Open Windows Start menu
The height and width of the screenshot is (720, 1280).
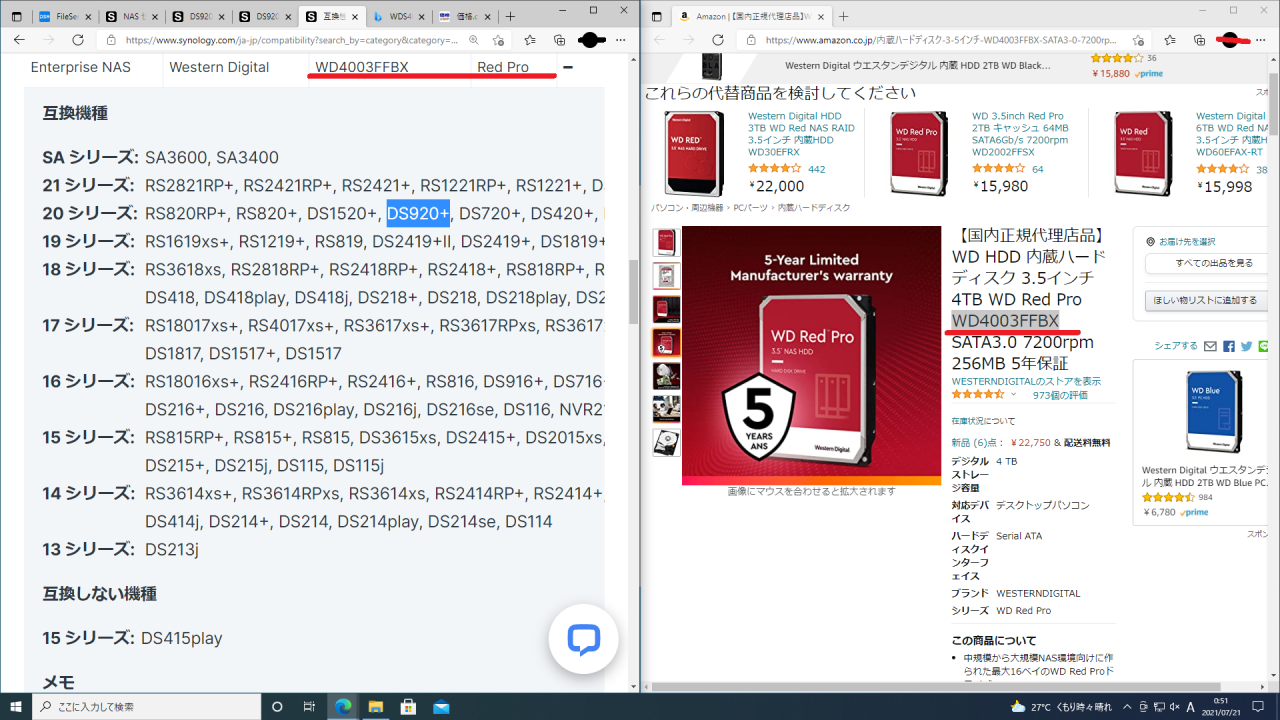16,706
